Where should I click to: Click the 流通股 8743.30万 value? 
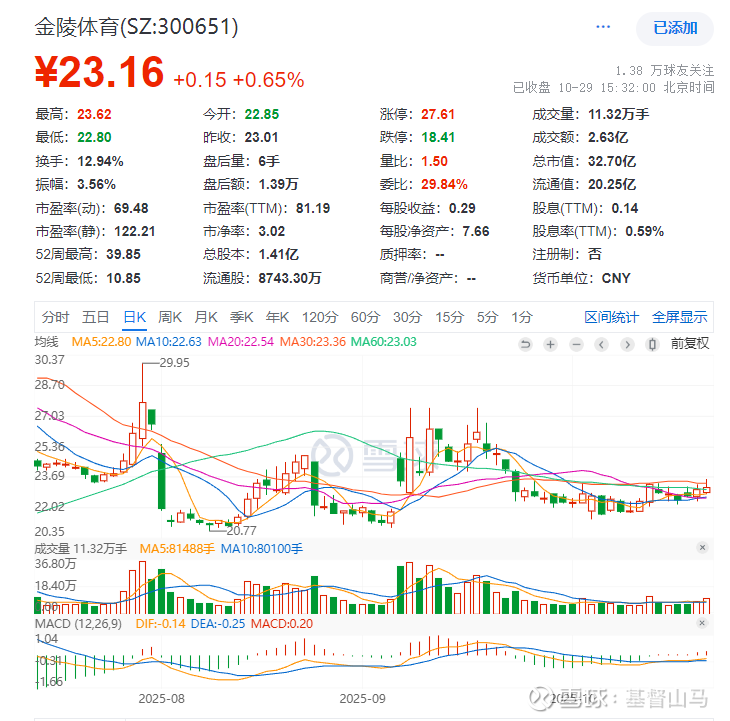coord(290,278)
